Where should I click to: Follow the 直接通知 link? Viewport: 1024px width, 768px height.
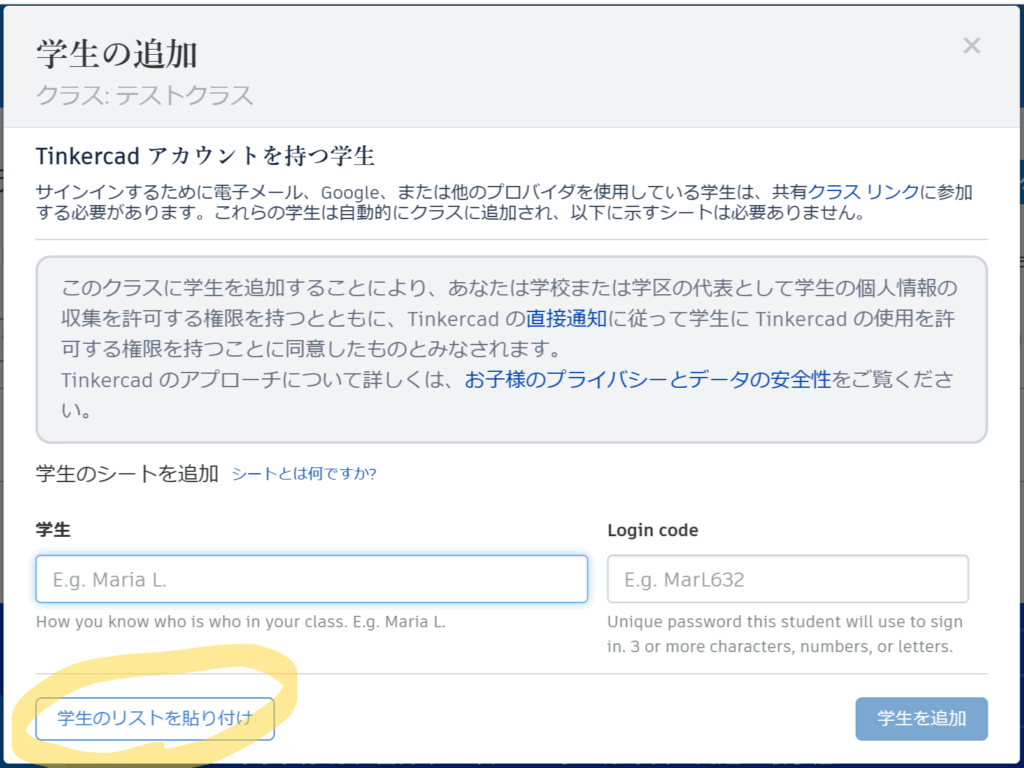pos(566,319)
